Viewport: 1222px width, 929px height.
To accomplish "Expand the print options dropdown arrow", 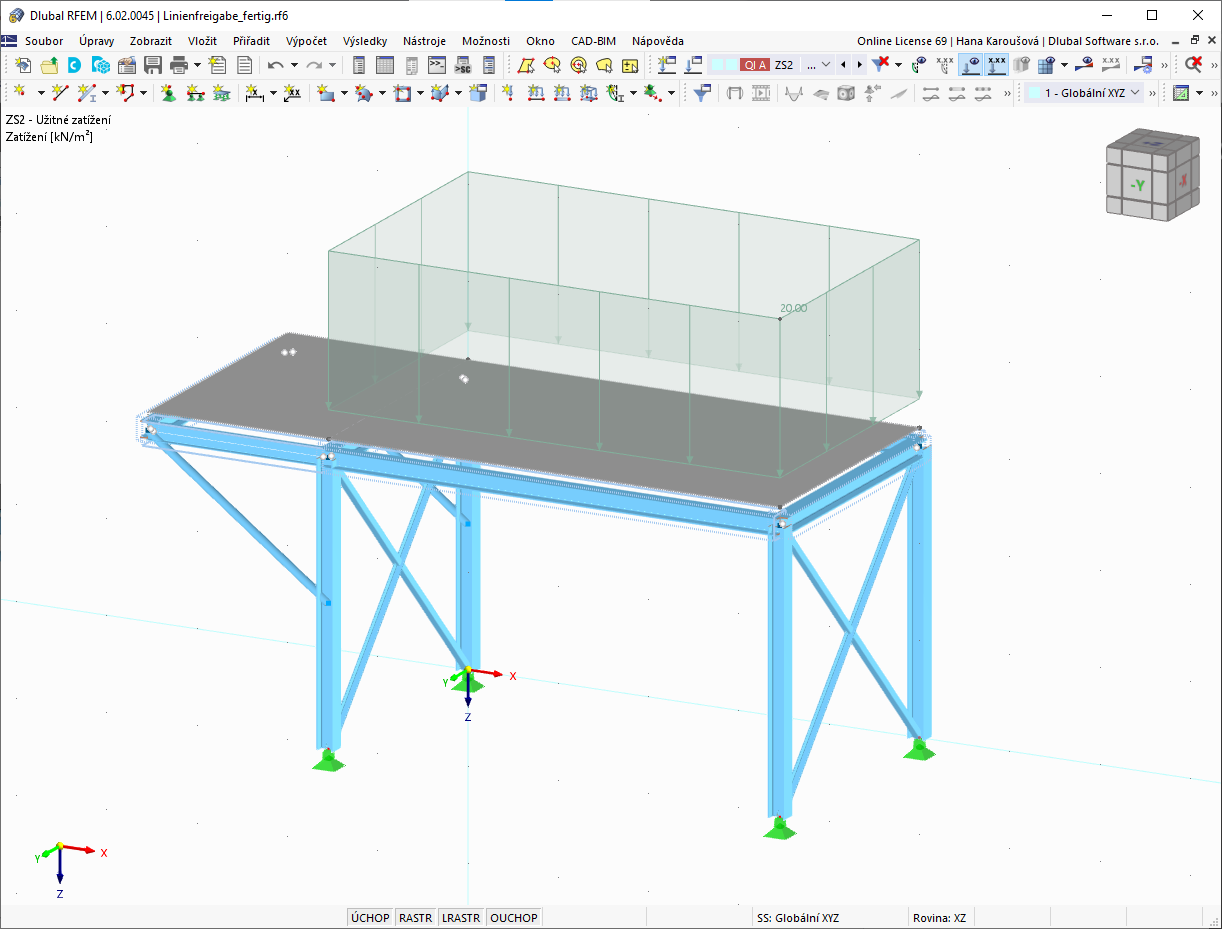I will [x=197, y=65].
